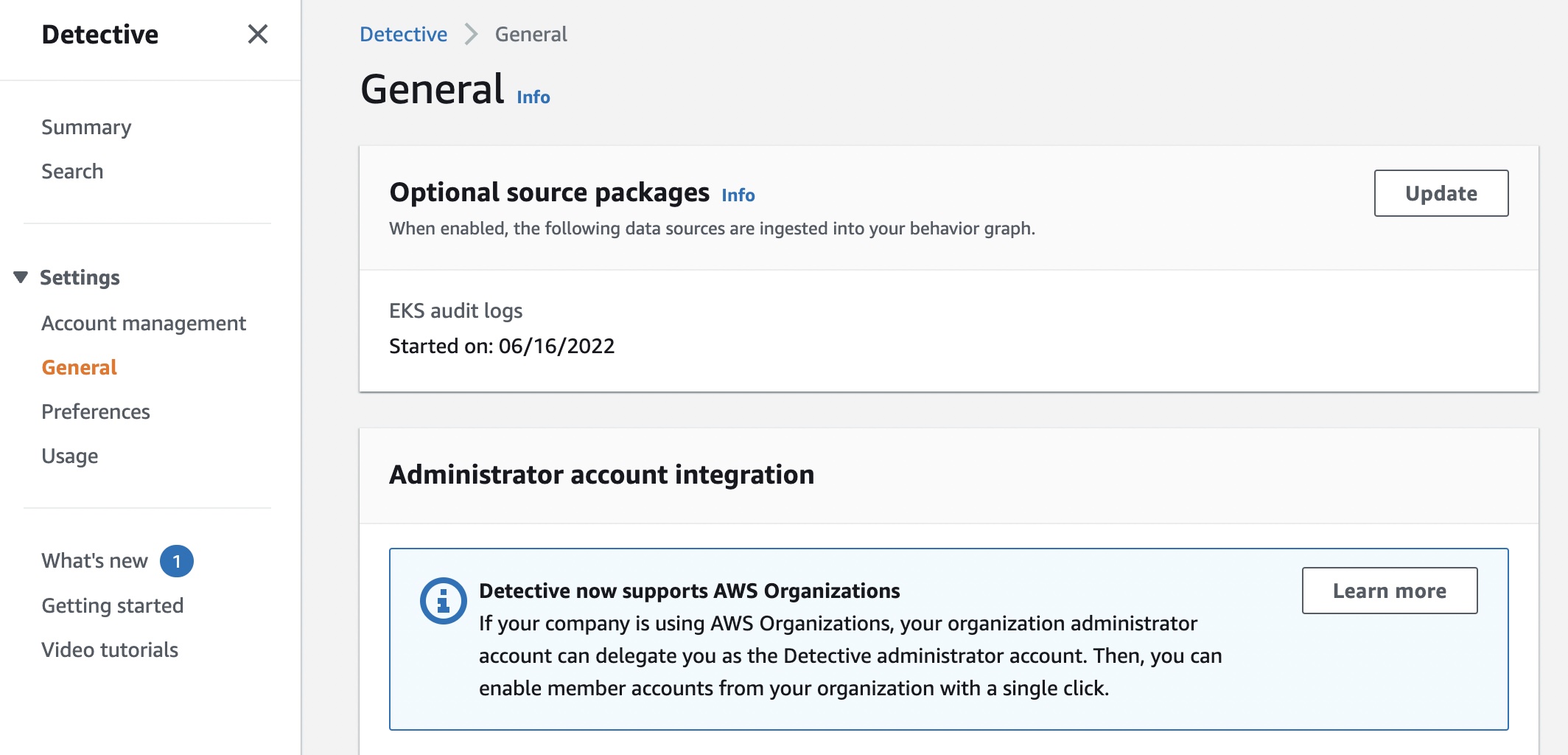Click the Optional source packages heading

coord(549,192)
